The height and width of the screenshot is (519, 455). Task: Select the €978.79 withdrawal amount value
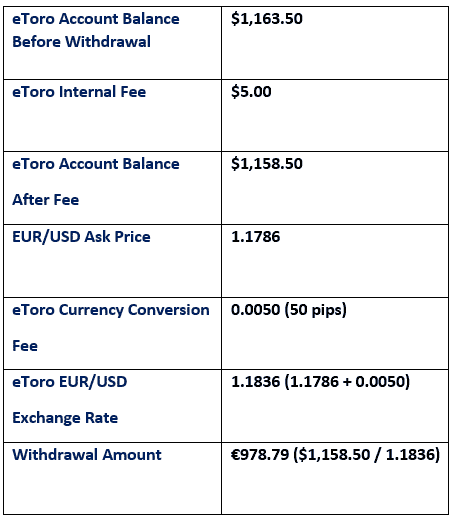260,455
